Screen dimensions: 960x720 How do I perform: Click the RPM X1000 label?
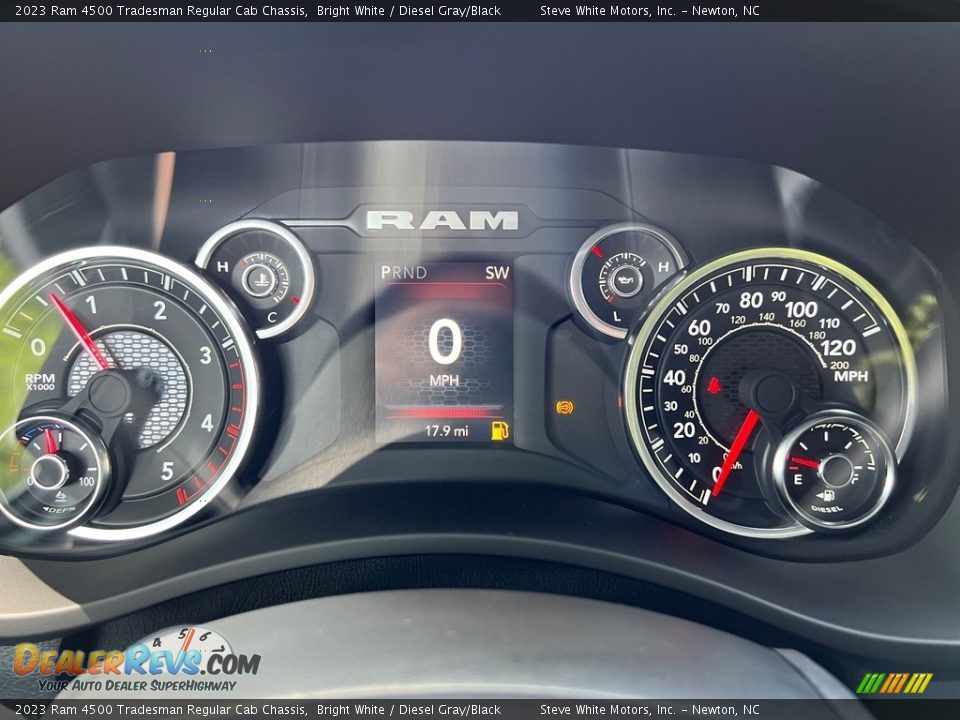40,381
